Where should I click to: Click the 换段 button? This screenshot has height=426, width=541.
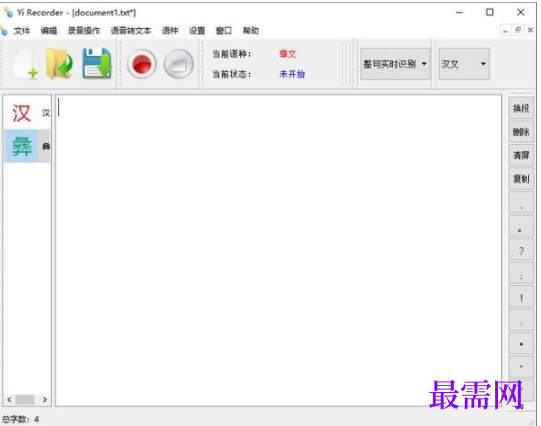(x=521, y=109)
